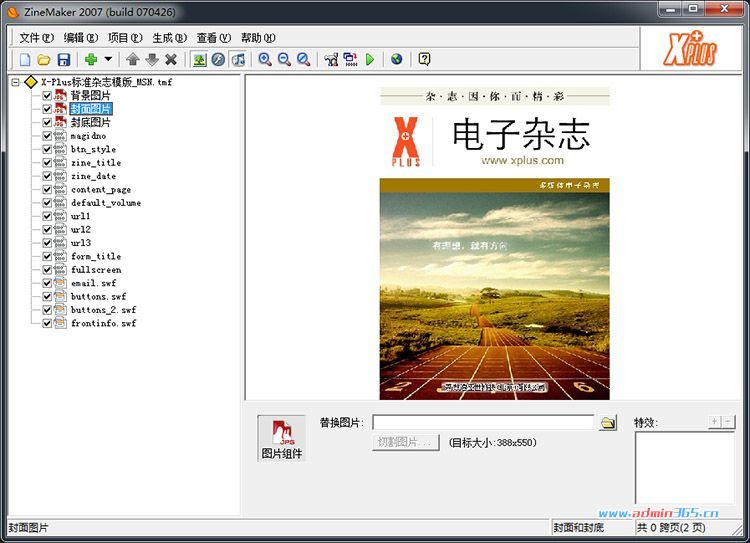Click the plus button above the 特效 list
This screenshot has height=543, width=750.
point(714,421)
